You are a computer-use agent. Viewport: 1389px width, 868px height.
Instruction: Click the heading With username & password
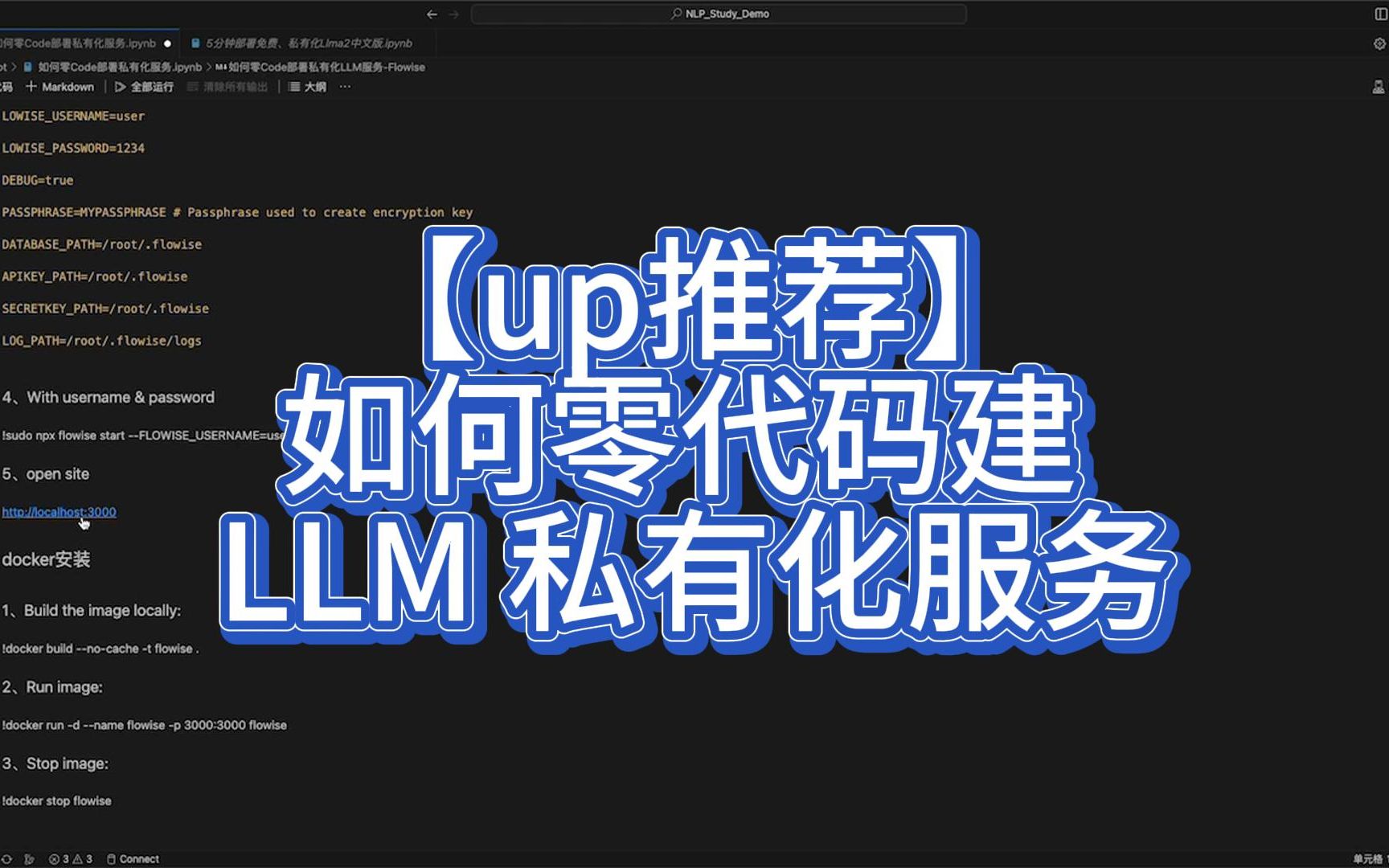click(109, 397)
